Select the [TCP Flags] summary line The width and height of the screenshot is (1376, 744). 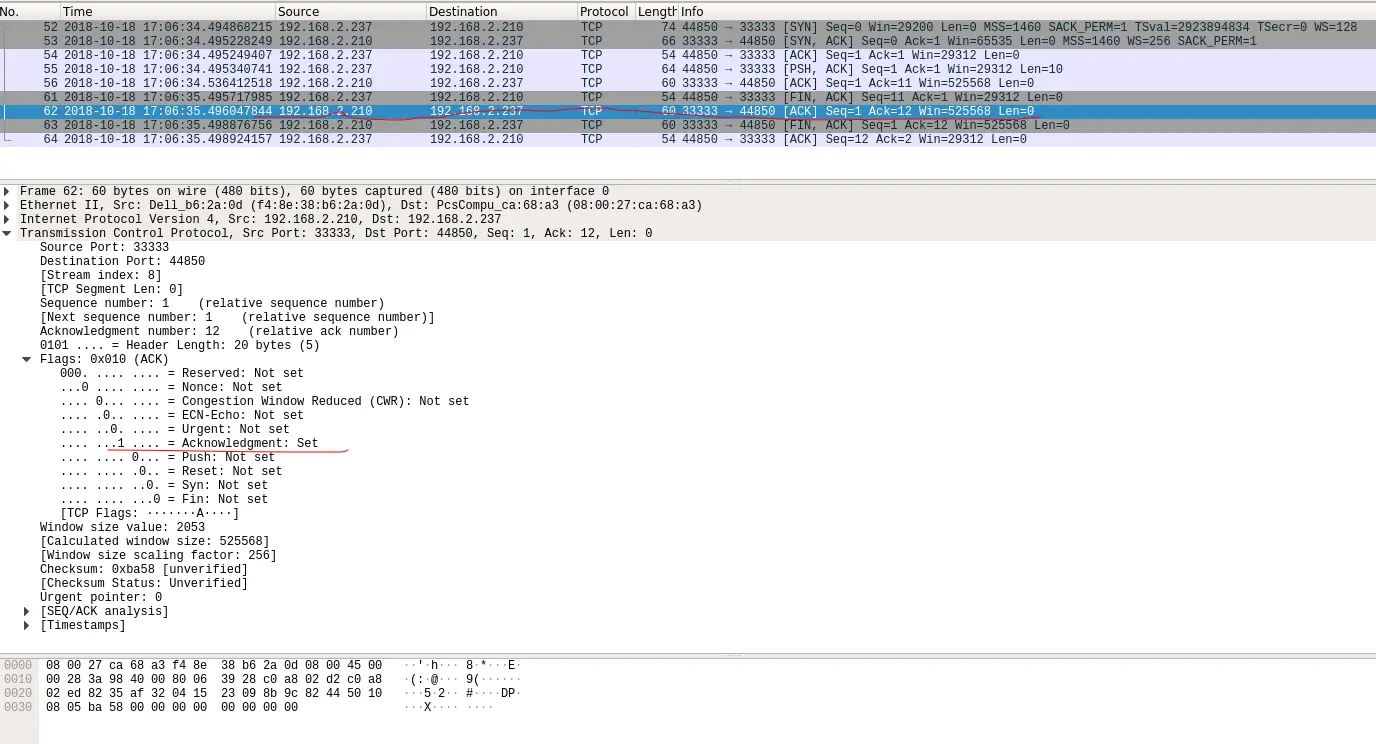[150, 513]
